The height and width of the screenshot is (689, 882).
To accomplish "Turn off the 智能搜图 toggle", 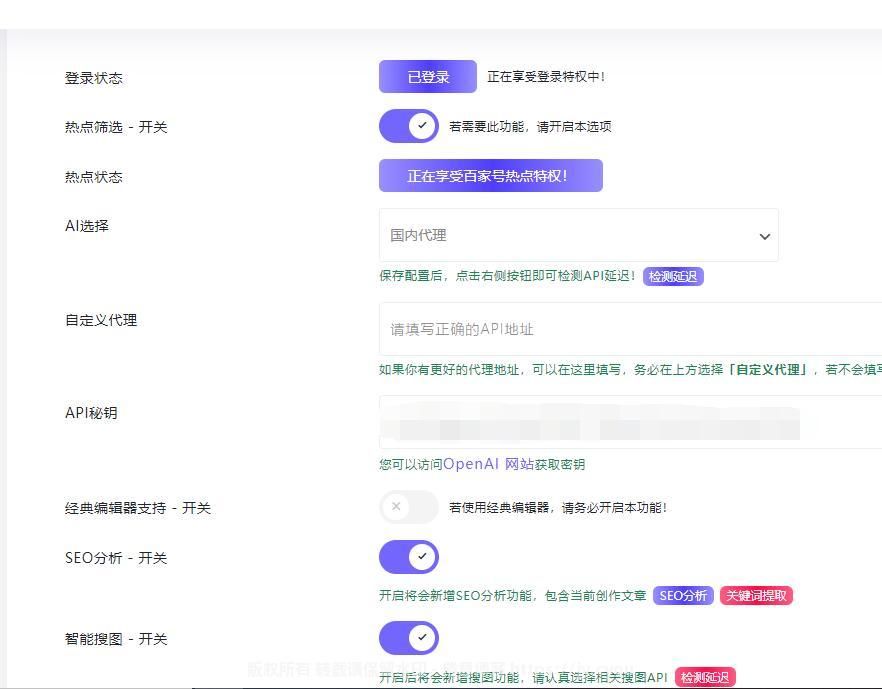I will click(408, 637).
